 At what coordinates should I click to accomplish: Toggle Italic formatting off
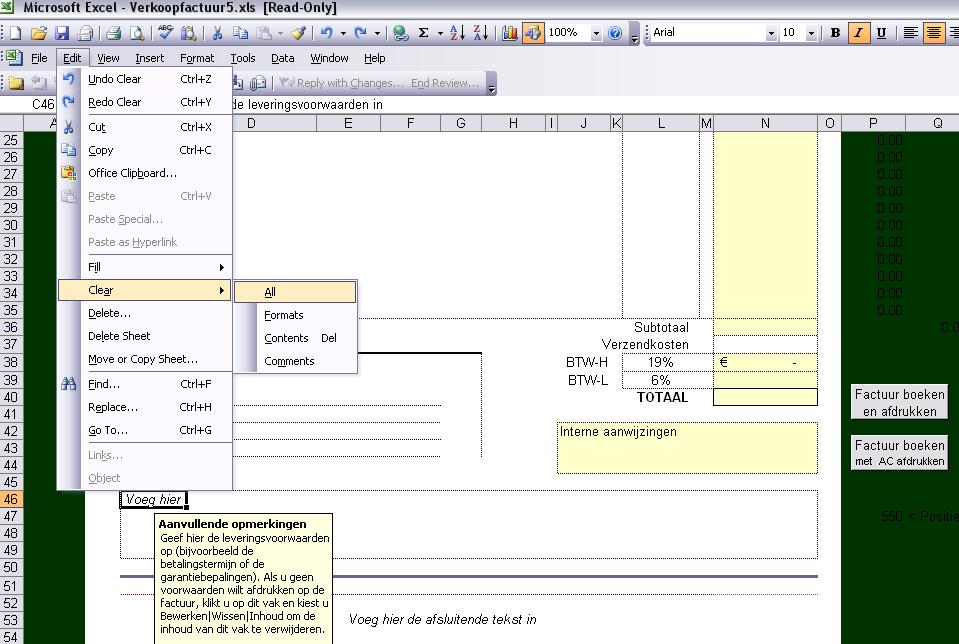pos(858,33)
